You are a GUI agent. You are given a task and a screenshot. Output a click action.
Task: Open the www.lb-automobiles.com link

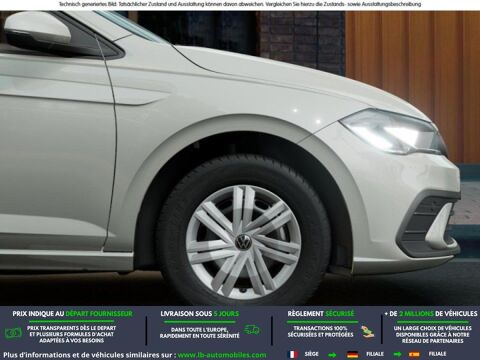[x=222, y=355]
